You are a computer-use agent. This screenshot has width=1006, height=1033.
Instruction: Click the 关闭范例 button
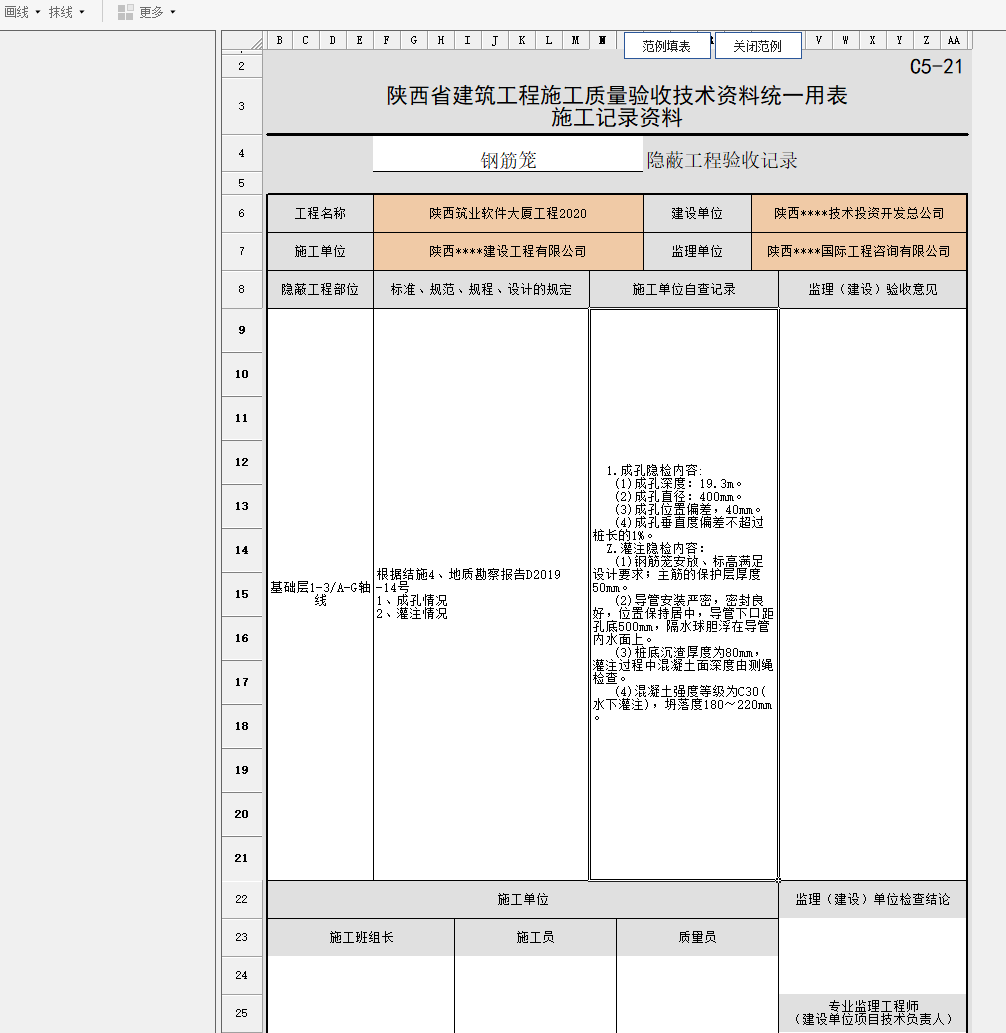point(757,46)
